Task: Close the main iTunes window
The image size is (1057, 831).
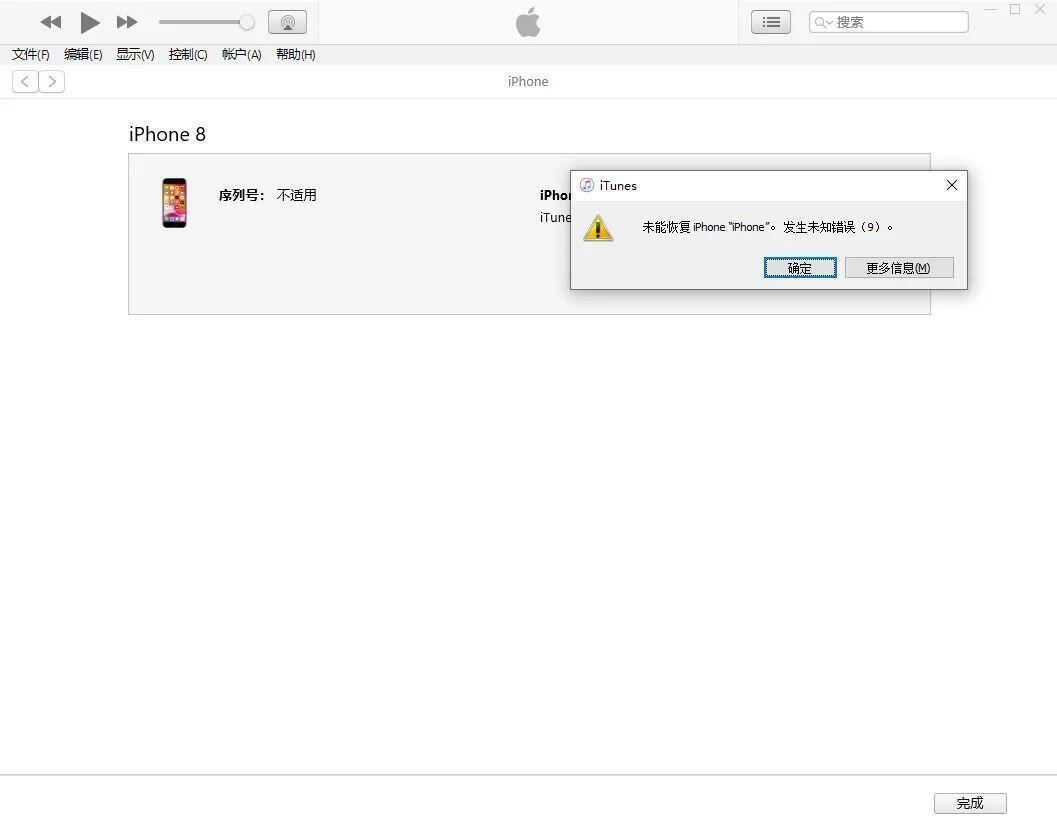Action: coord(1040,9)
